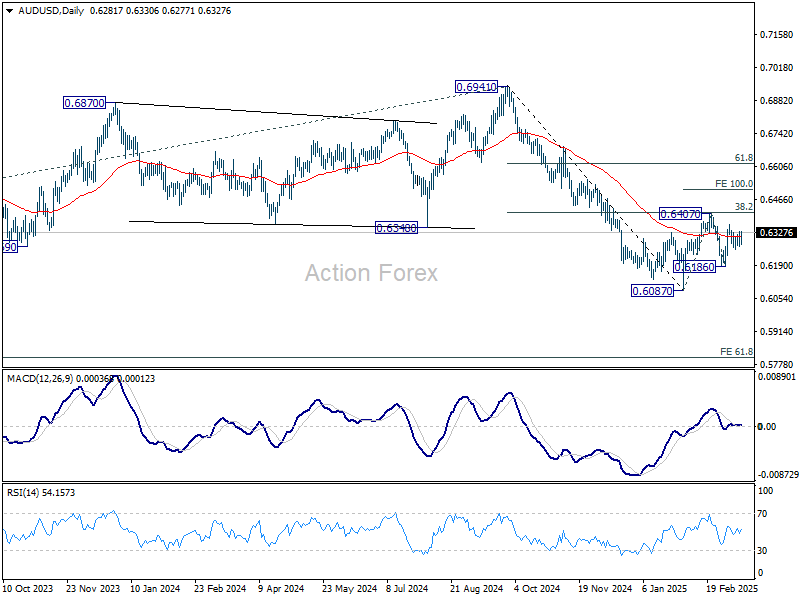Click the 0.64070 resistance price label
This screenshot has width=800, height=600.
tap(680, 214)
